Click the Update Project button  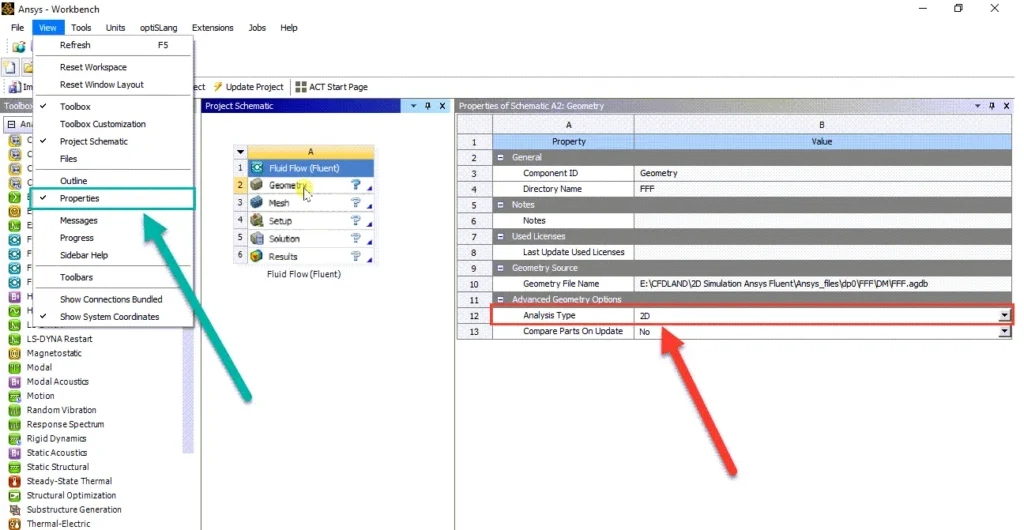248,87
